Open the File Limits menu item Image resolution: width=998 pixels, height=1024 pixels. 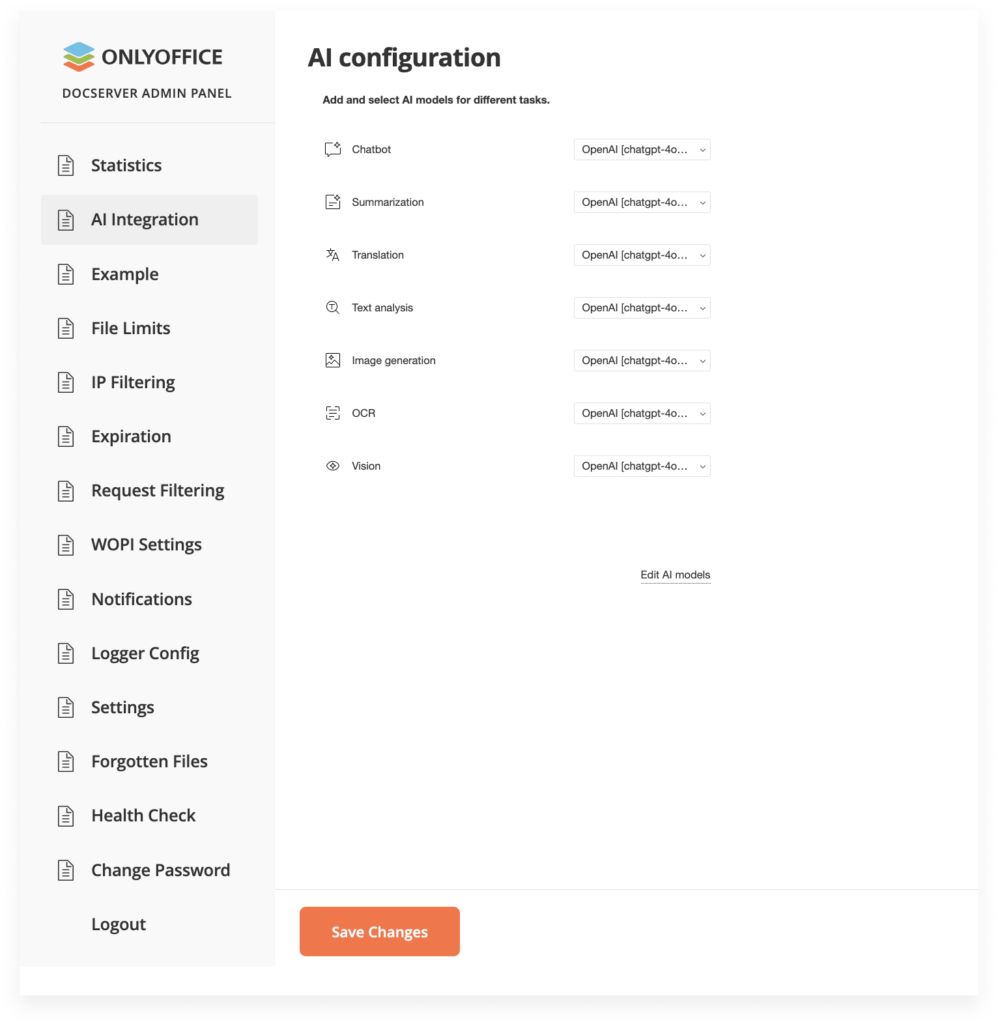pyautogui.click(x=130, y=328)
